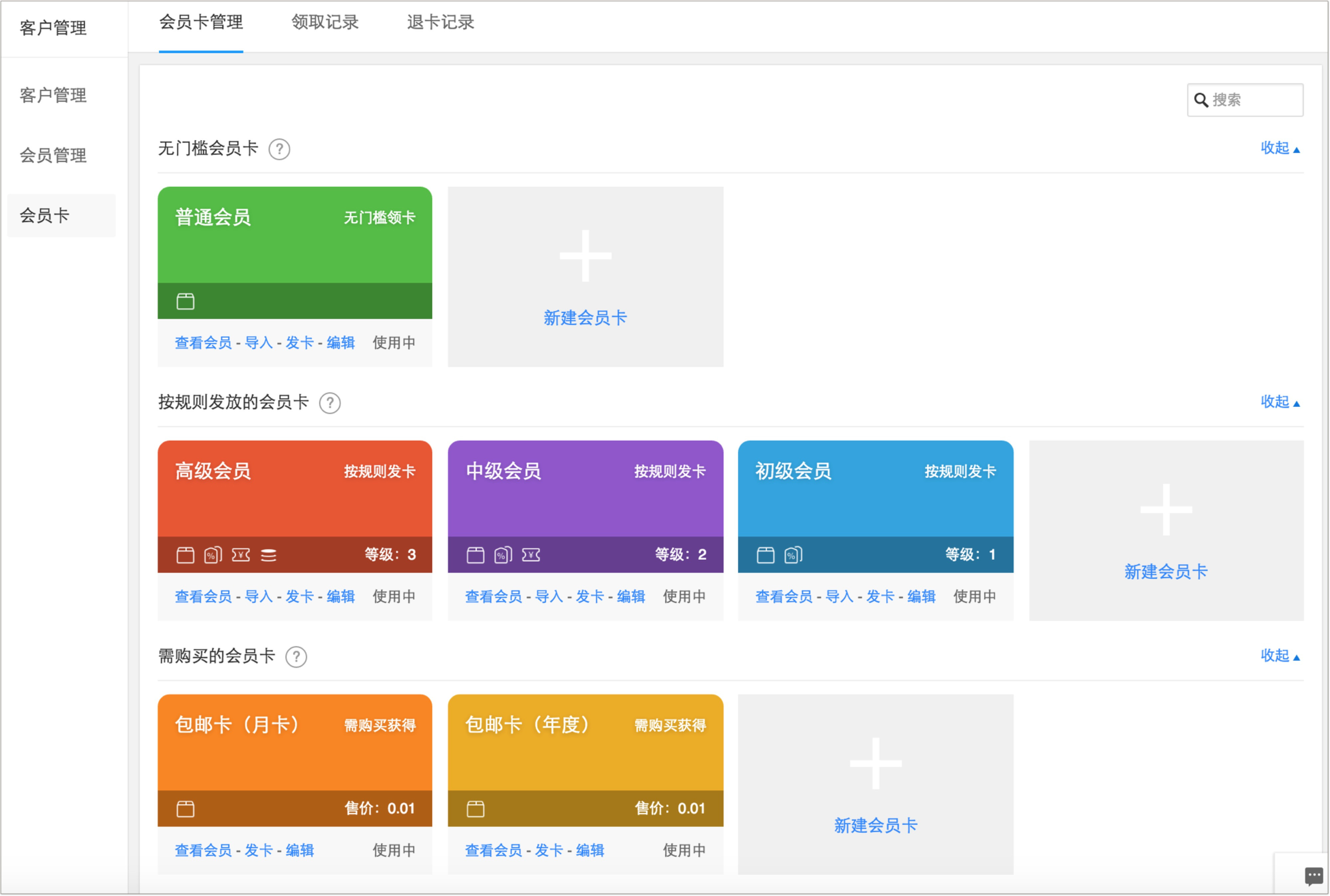Click the card icon on 包邮卡（月卡）
The image size is (1330, 896).
click(x=185, y=809)
